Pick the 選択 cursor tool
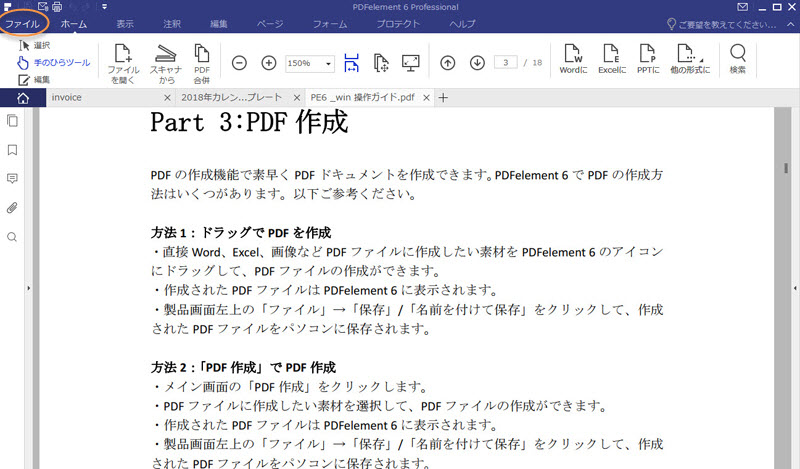 [x=34, y=45]
